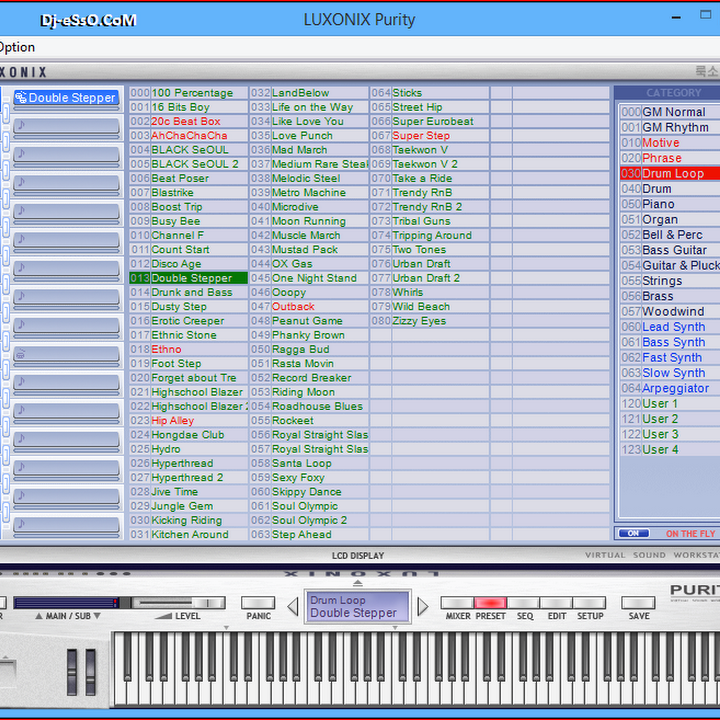Select category 001 GM Rhythm

point(669,127)
